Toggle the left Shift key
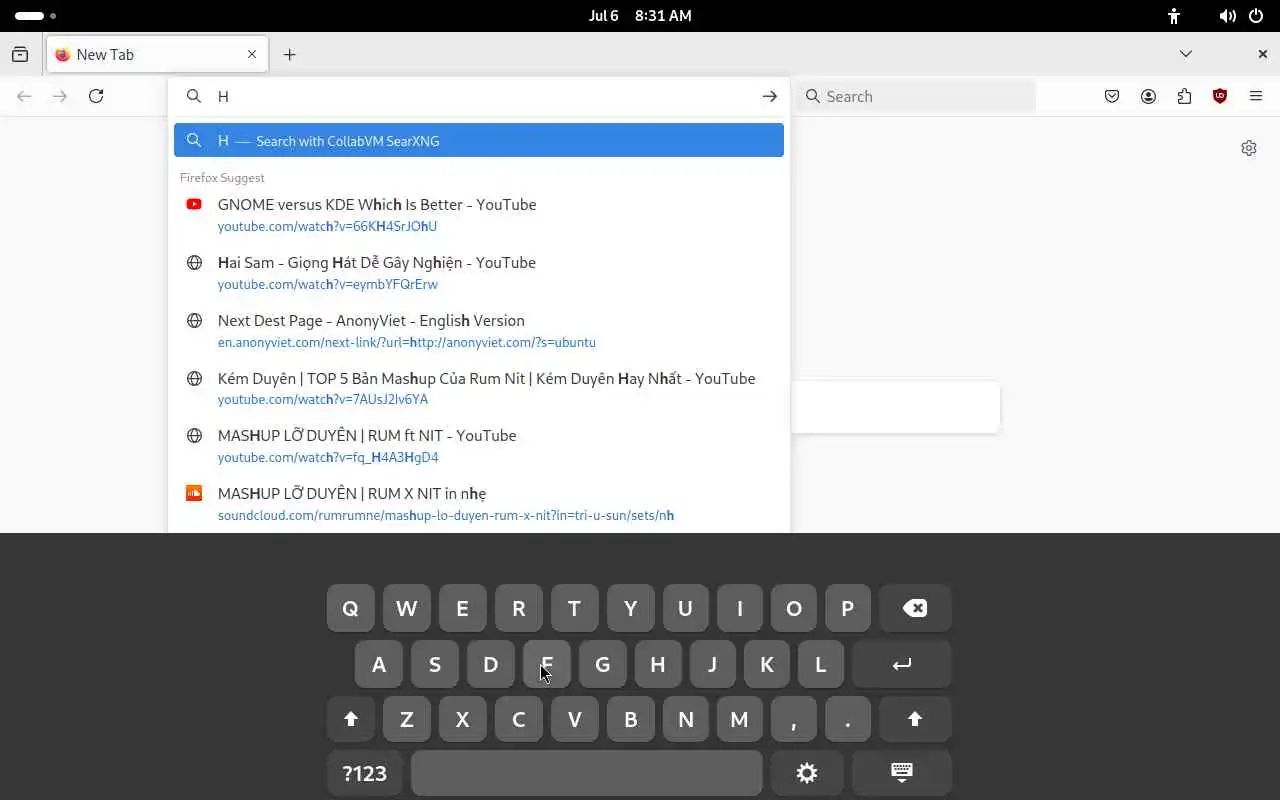Screen dimensions: 1280x800 tap(350, 719)
